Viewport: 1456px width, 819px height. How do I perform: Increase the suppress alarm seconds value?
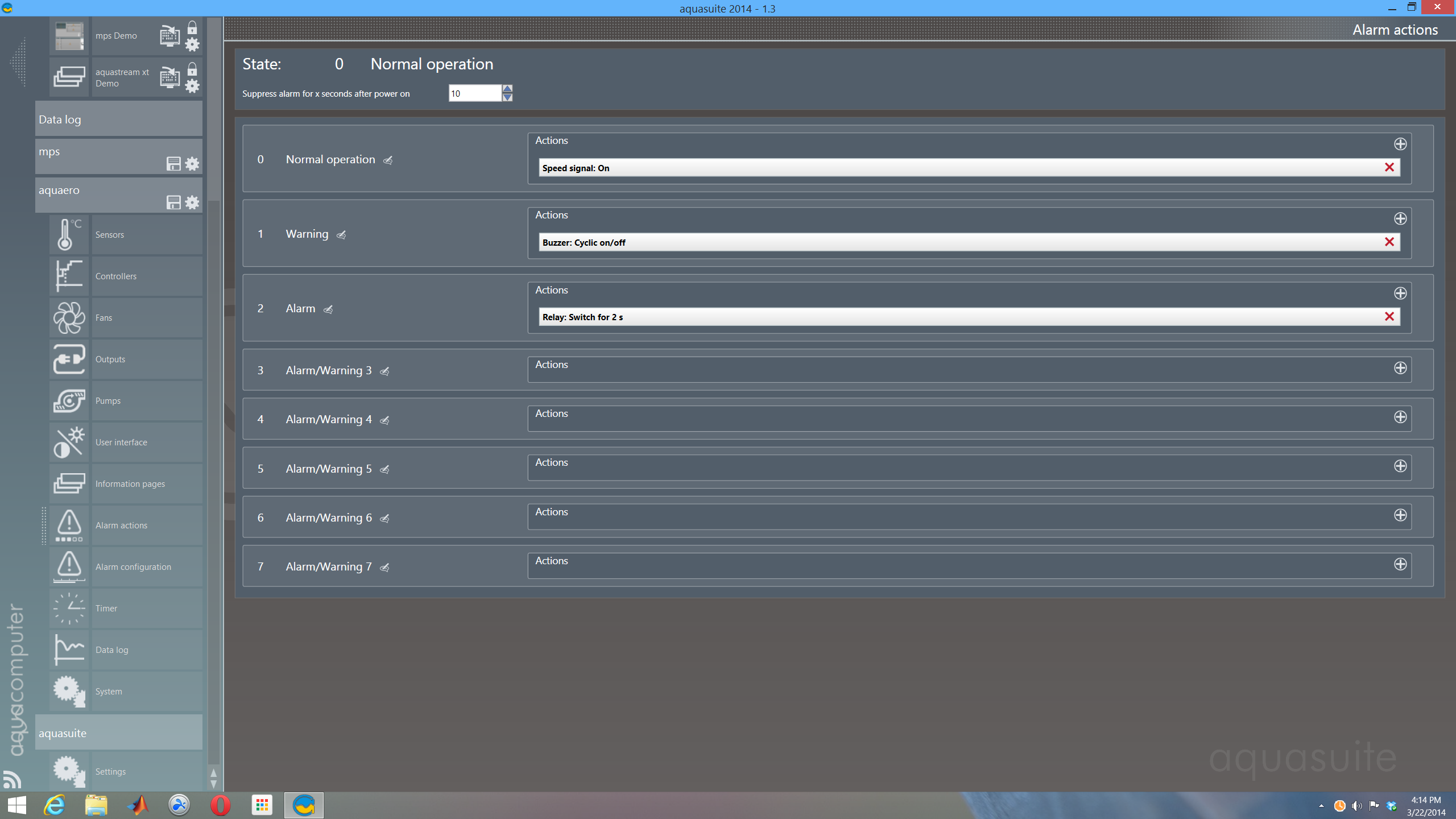click(x=507, y=88)
